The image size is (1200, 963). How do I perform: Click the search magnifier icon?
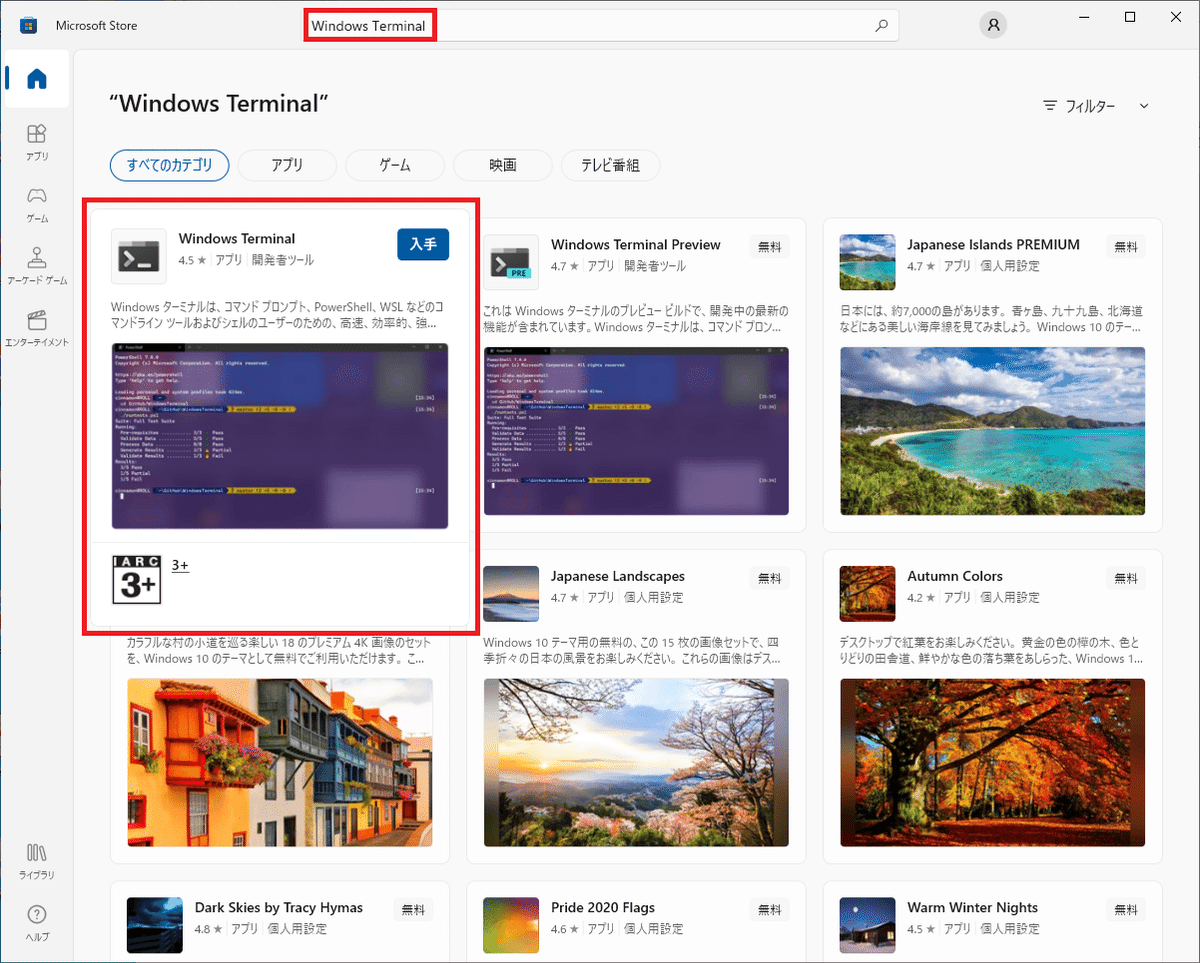[881, 26]
